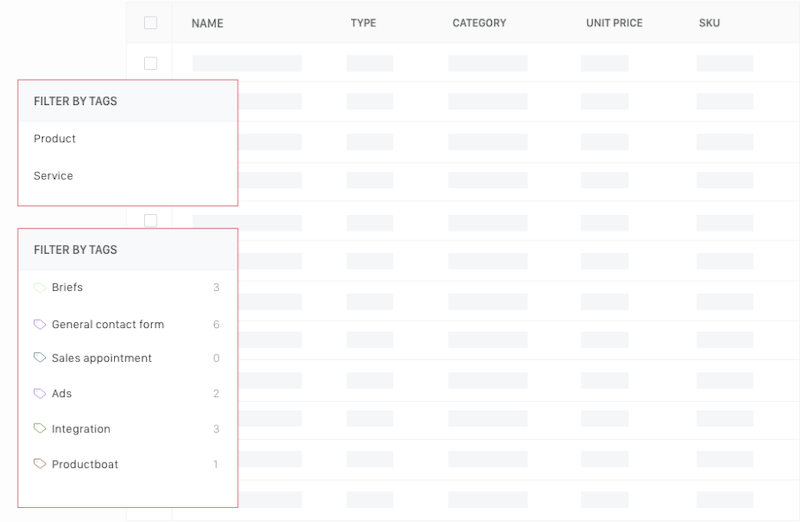Click the green Briefs tag icon

(x=40, y=288)
